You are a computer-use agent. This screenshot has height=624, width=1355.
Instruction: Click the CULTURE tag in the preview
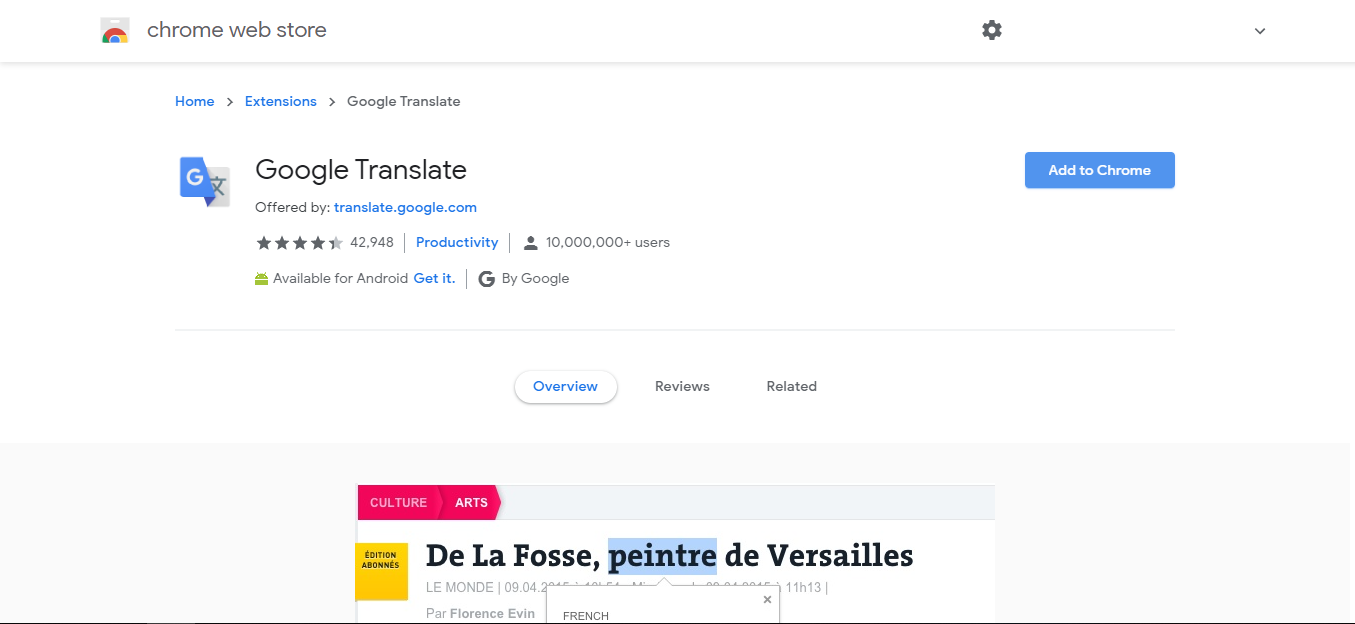click(x=398, y=503)
